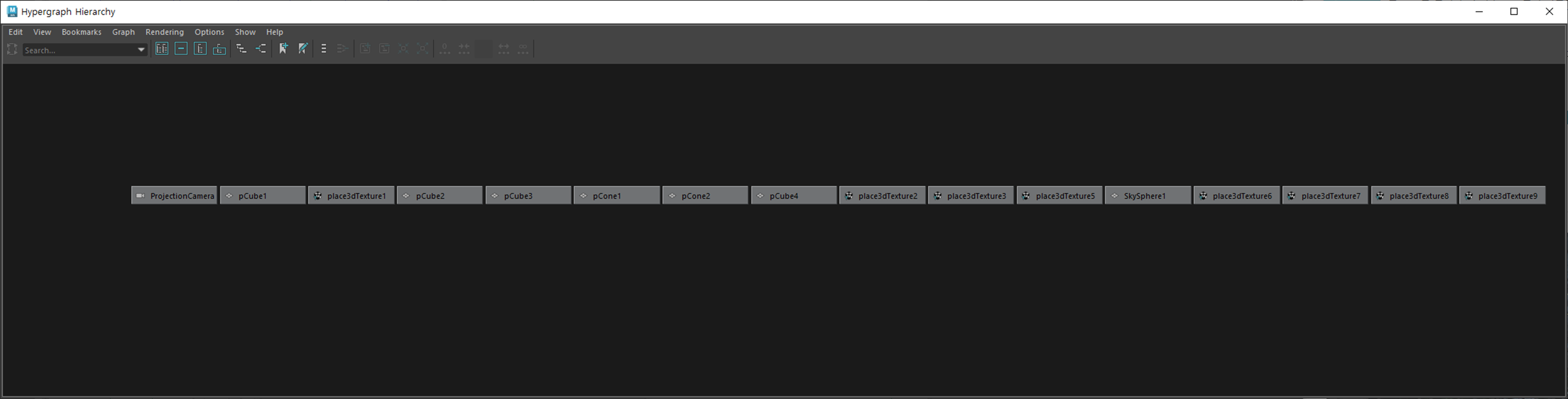Image resolution: width=1568 pixels, height=399 pixels.
Task: Maximize the Hypergraph Hierarchy window
Action: click(1514, 11)
